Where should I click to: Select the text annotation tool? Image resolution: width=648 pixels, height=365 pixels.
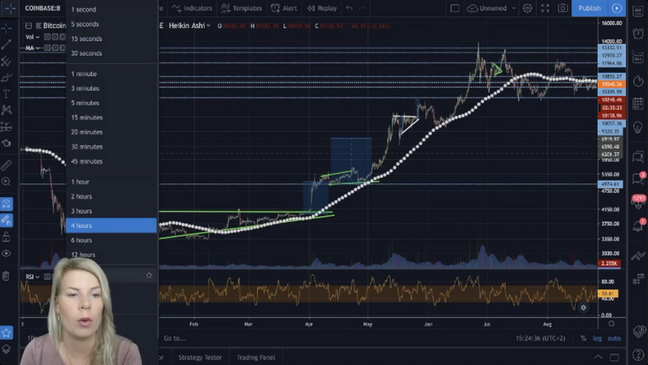[6, 94]
